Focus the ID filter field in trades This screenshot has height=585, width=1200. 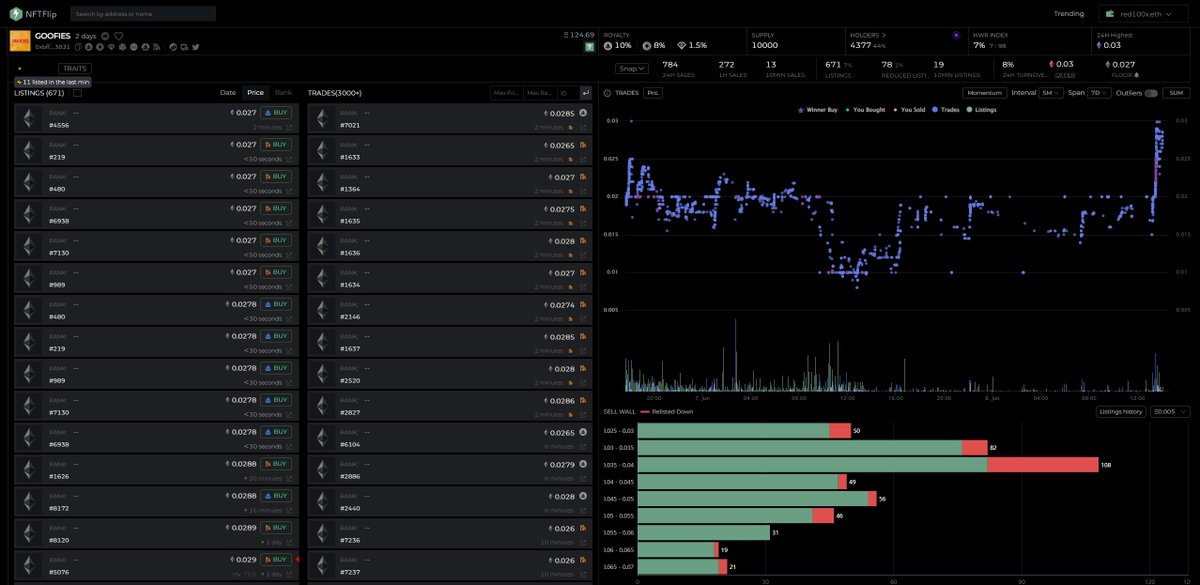(x=567, y=93)
